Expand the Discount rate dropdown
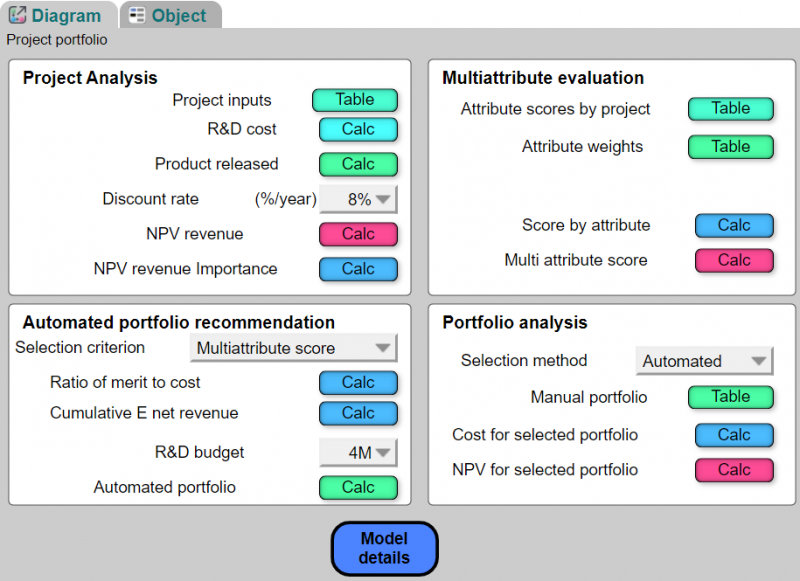This screenshot has width=800, height=581. tap(358, 199)
